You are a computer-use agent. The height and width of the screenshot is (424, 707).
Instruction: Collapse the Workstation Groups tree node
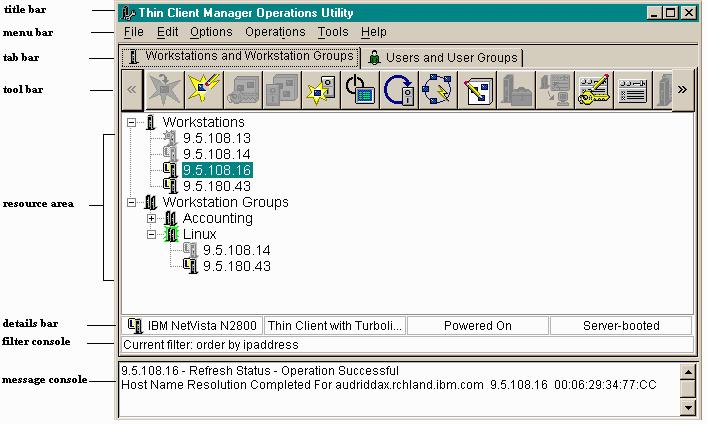131,203
